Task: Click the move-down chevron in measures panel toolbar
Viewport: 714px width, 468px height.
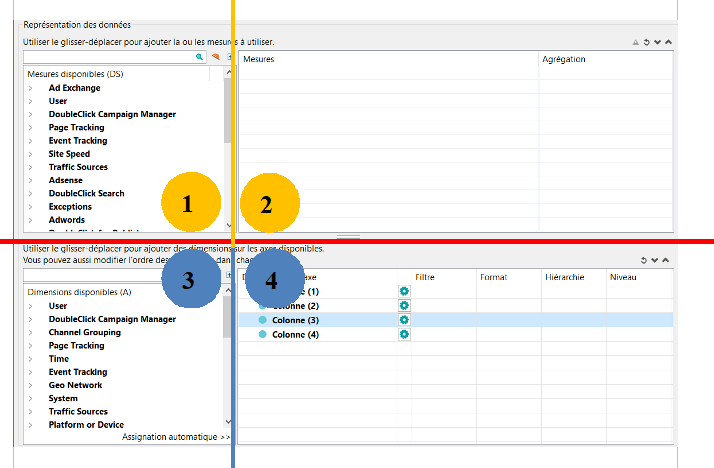Action: 657,43
